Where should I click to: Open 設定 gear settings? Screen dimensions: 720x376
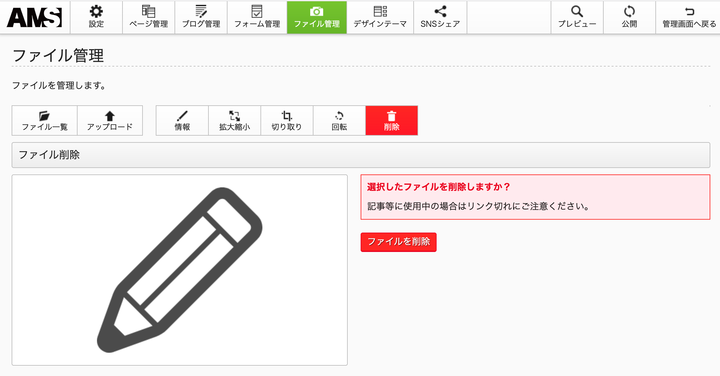(x=96, y=17)
